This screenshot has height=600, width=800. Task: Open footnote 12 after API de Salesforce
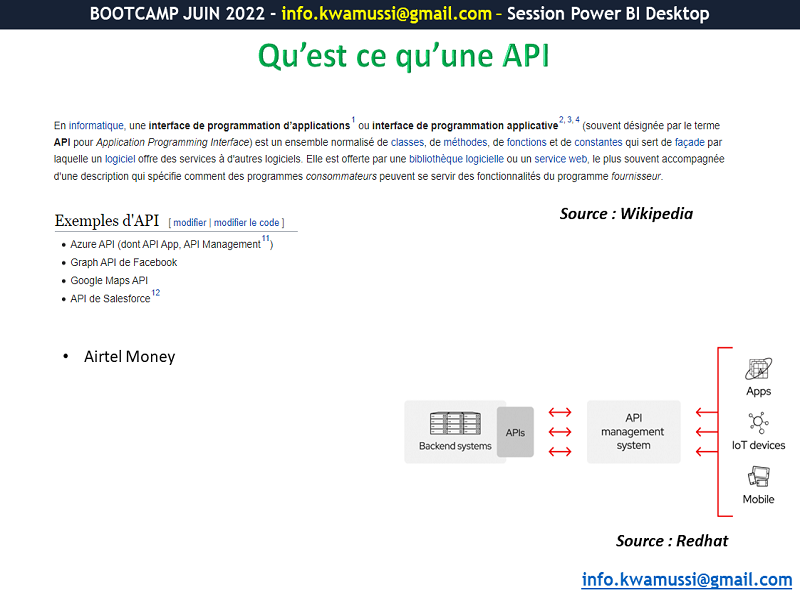pos(155,294)
